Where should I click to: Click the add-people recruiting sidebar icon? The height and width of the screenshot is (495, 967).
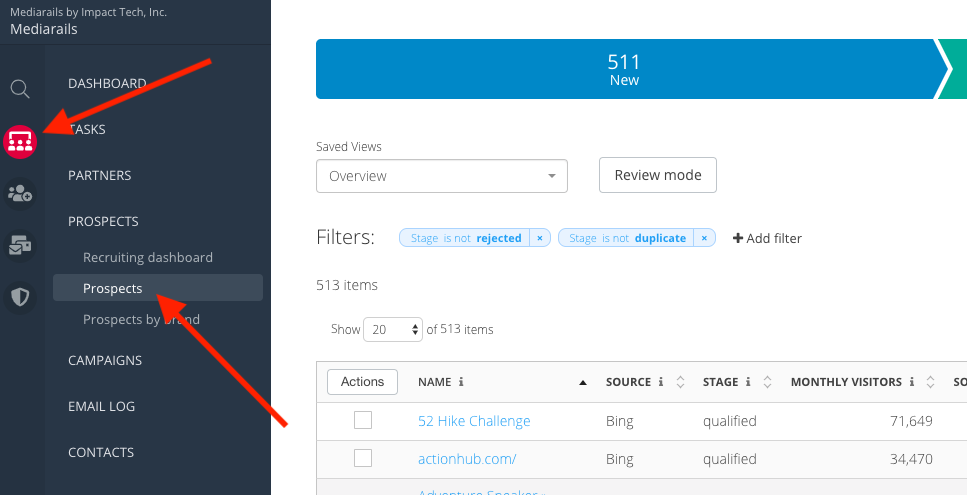tap(20, 193)
